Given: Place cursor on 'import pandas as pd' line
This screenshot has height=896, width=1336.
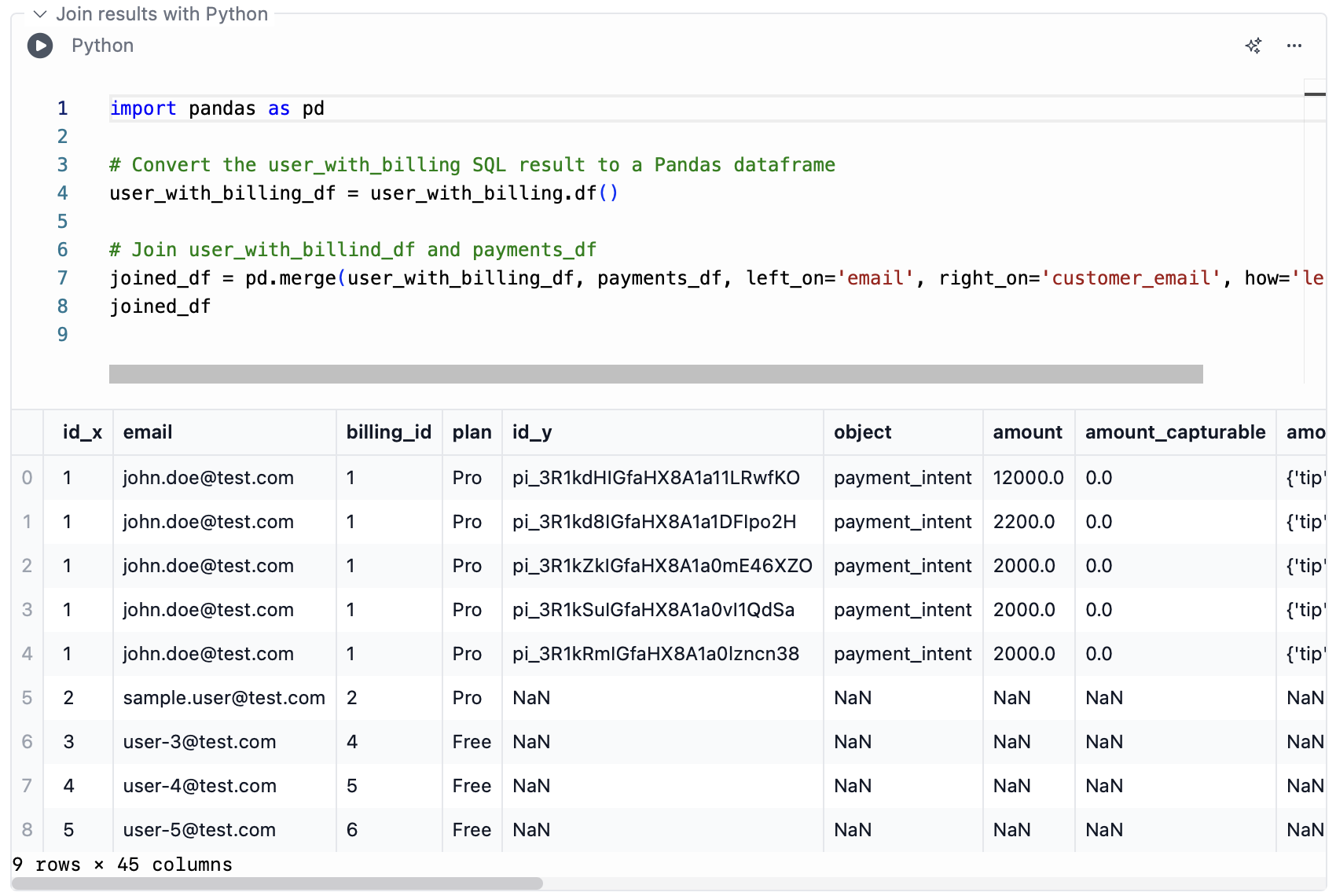Looking at the screenshot, I should pyautogui.click(x=217, y=108).
